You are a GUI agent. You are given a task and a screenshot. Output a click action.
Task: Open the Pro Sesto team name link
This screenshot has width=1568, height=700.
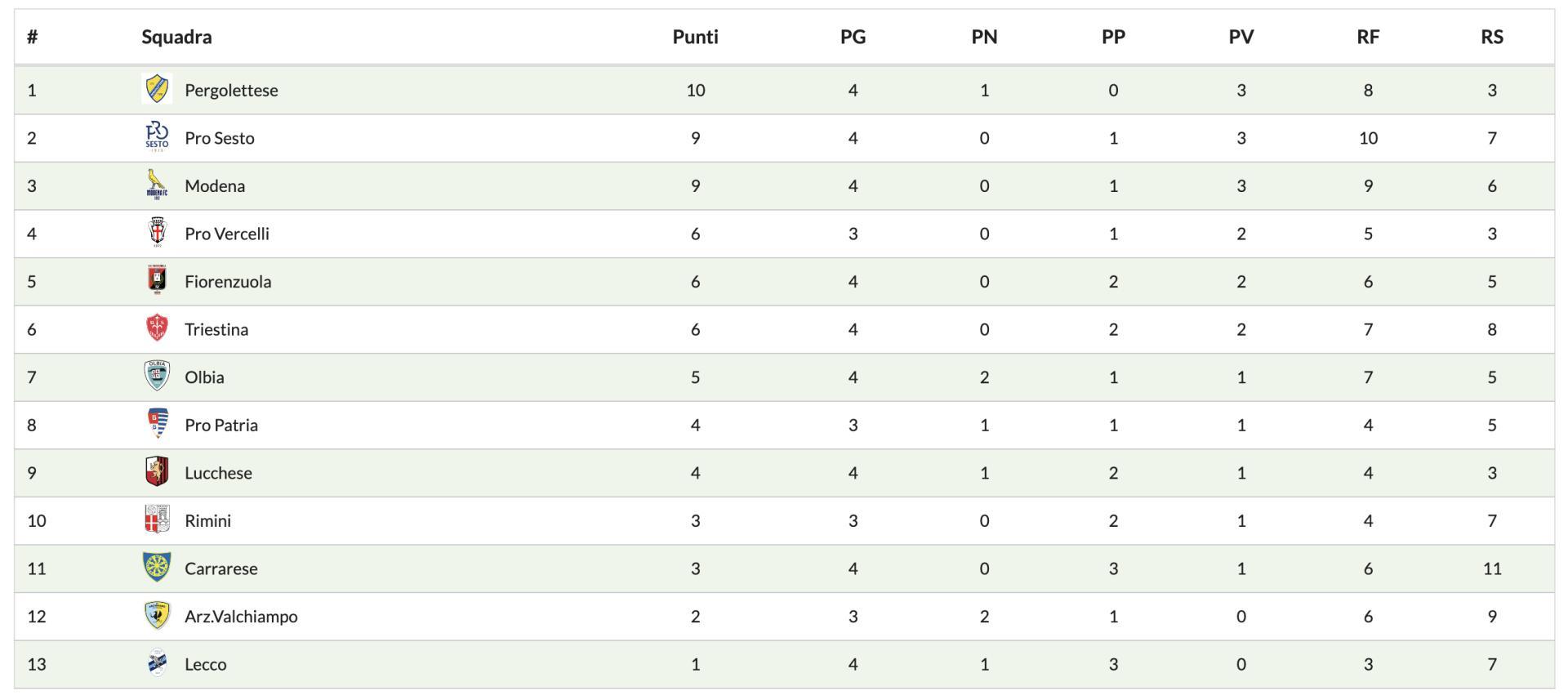pos(220,138)
